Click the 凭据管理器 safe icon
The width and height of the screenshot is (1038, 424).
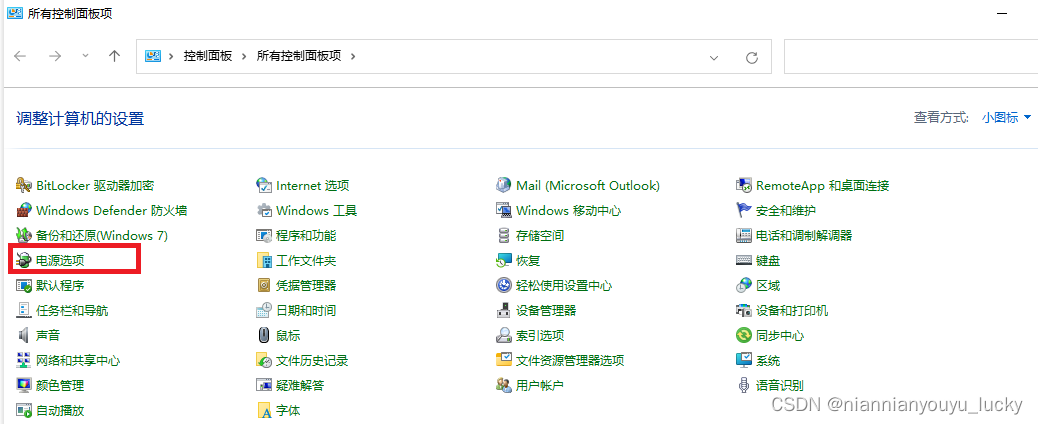pos(264,286)
